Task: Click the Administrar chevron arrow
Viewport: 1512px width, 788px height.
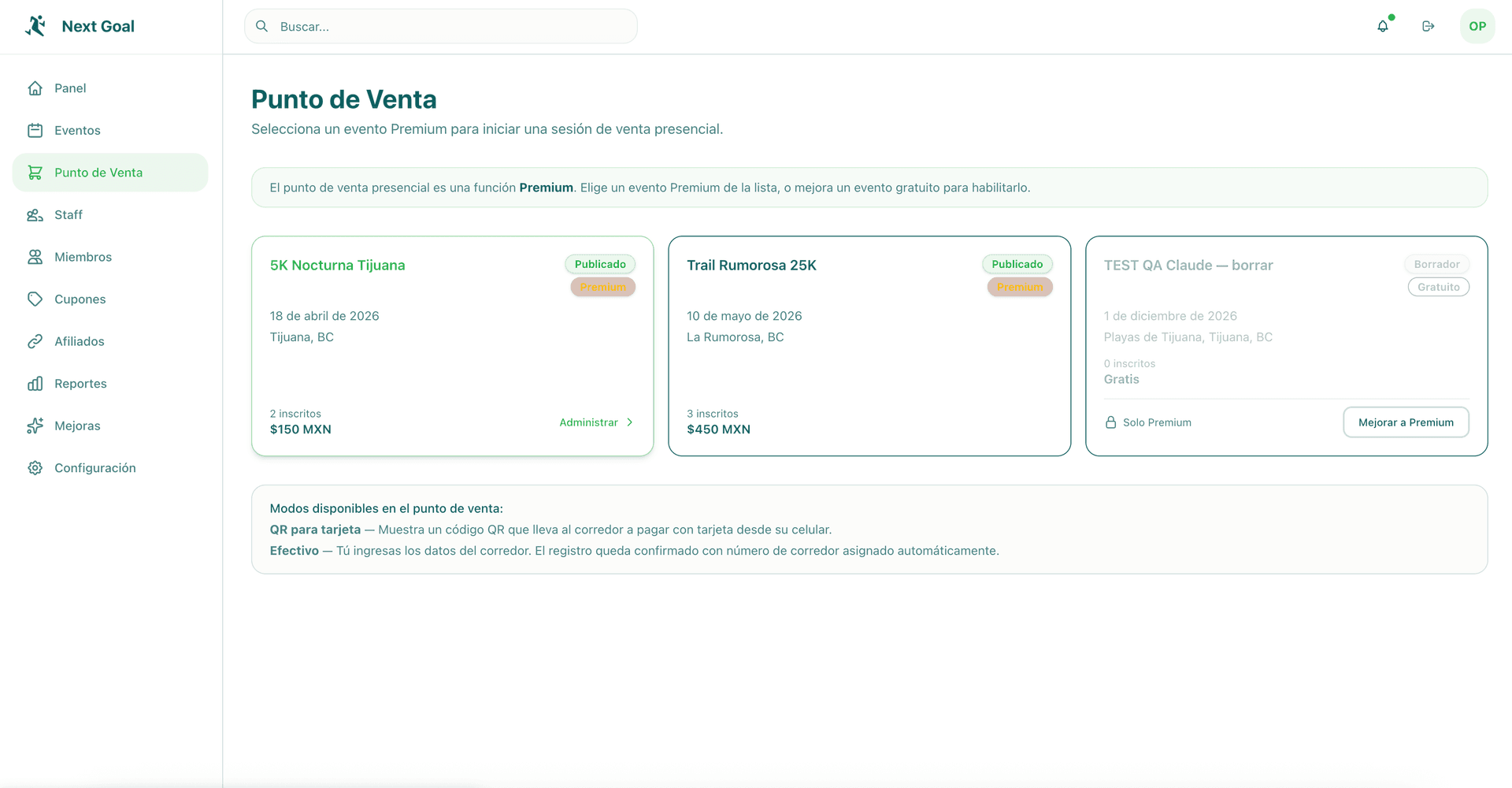Action: (x=629, y=422)
